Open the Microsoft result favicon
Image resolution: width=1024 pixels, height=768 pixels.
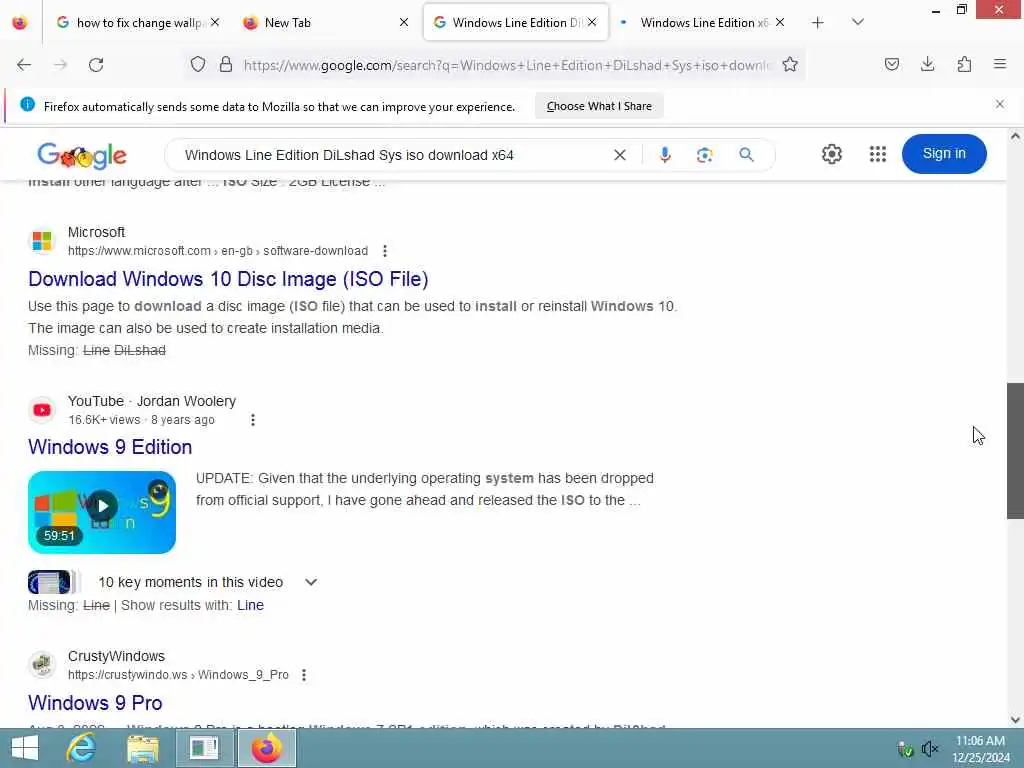click(42, 241)
